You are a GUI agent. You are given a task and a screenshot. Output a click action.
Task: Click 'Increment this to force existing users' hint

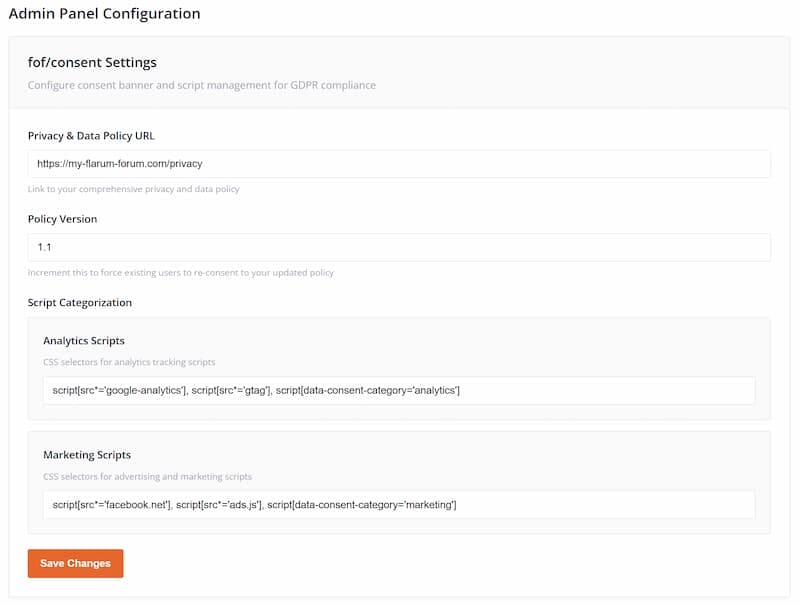click(x=181, y=273)
